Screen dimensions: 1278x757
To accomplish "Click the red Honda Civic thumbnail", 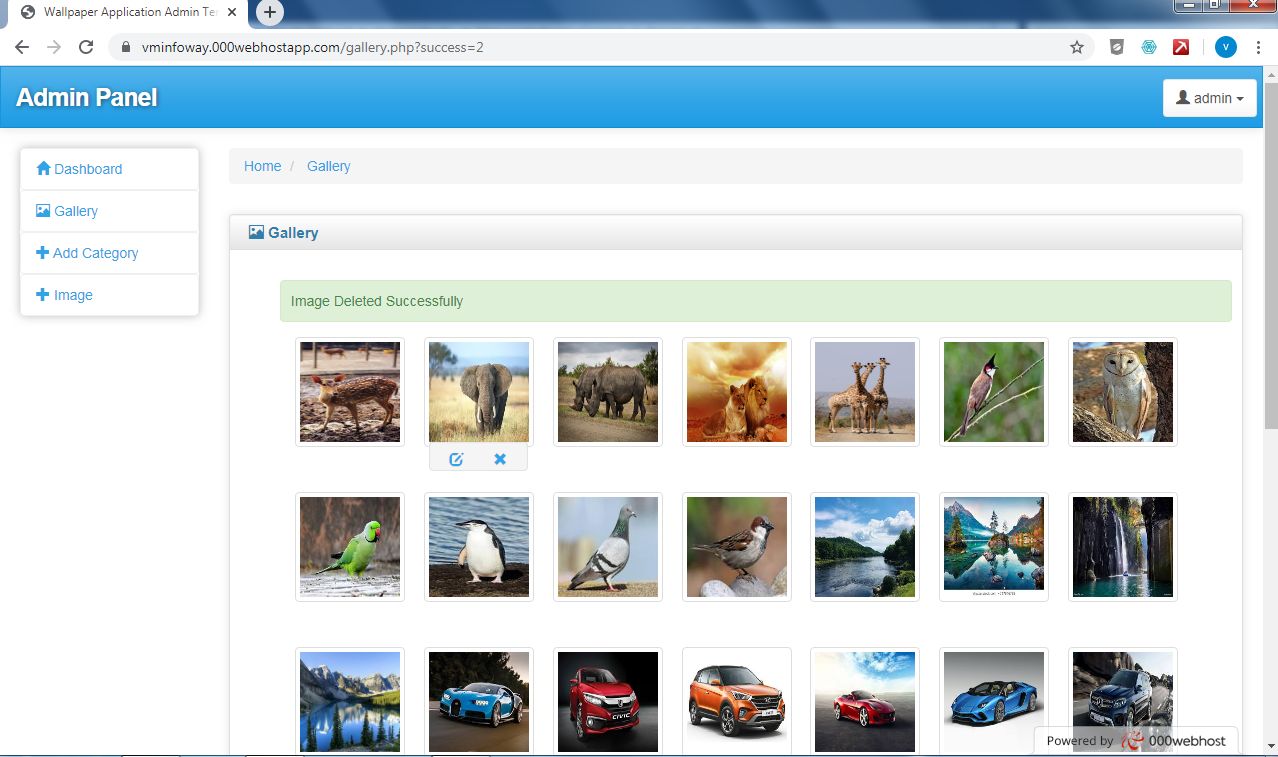I will click(608, 702).
